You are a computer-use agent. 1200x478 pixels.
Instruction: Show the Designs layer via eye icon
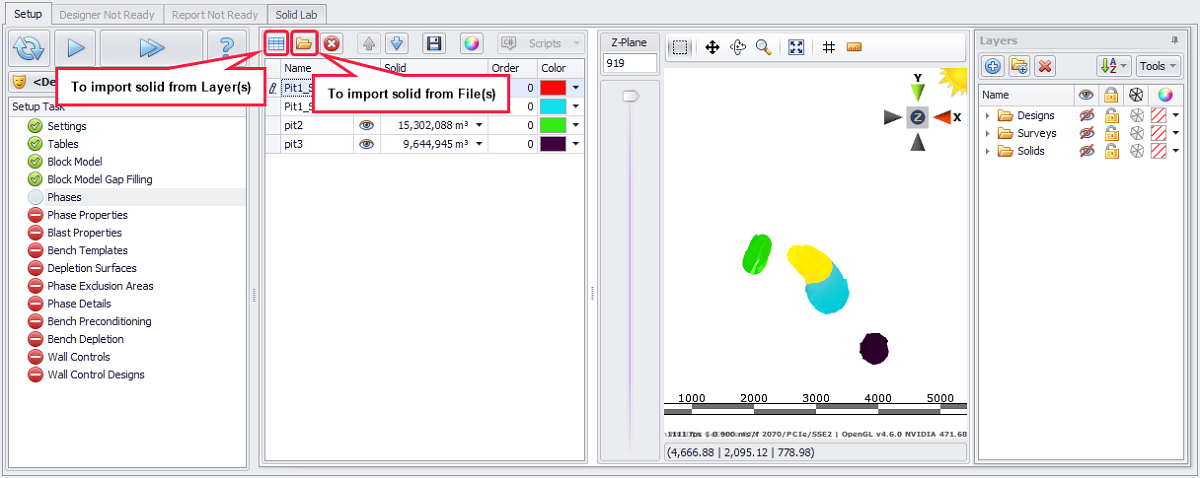[x=1086, y=115]
